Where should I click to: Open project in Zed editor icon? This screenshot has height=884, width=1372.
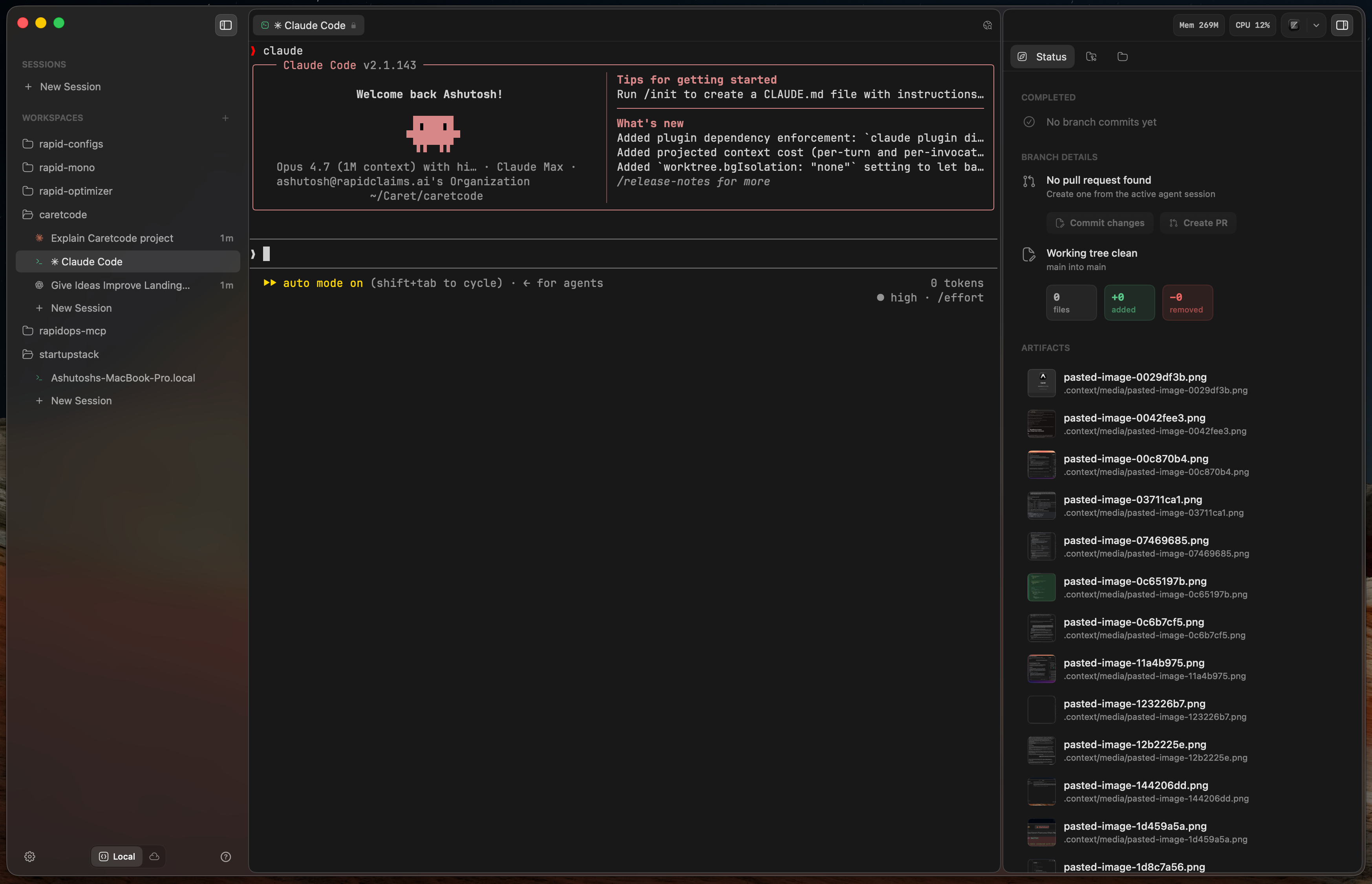1294,25
